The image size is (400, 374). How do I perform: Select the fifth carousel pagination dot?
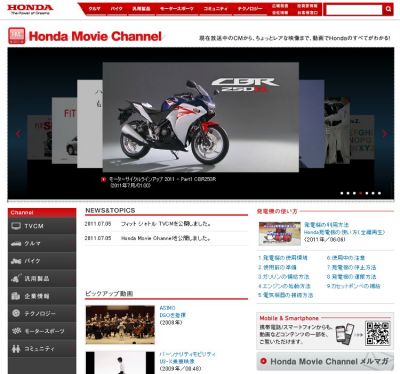tap(367, 193)
